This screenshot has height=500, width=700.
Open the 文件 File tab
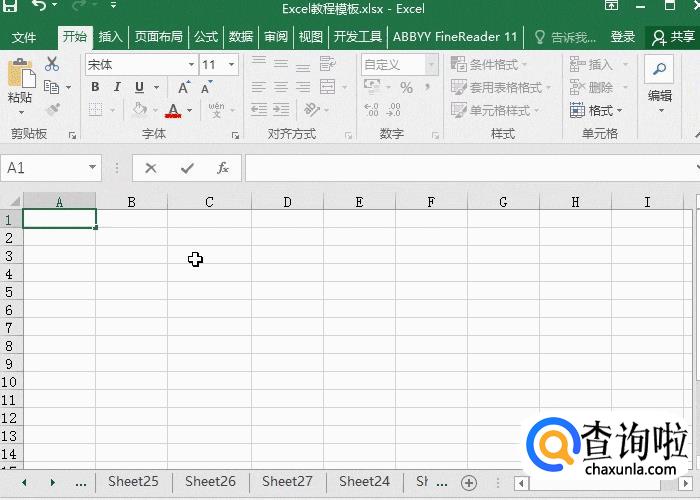pos(24,37)
